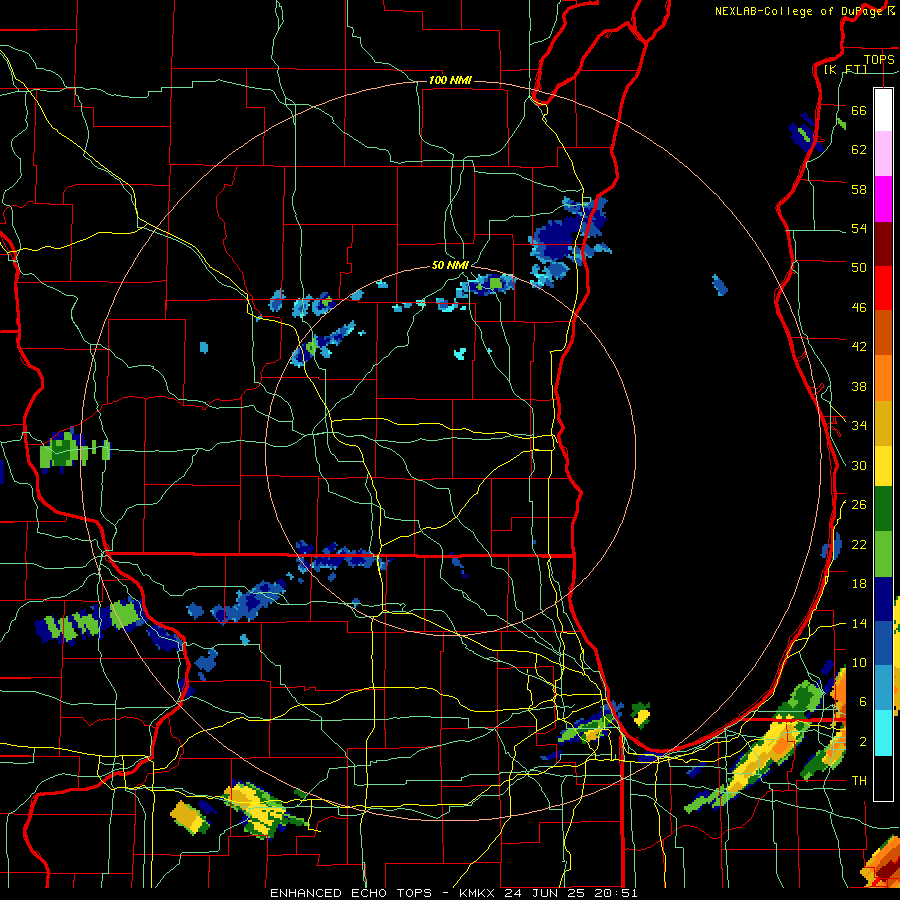The height and width of the screenshot is (900, 900).
Task: Click the '62' scale label
Action: pos(859,149)
